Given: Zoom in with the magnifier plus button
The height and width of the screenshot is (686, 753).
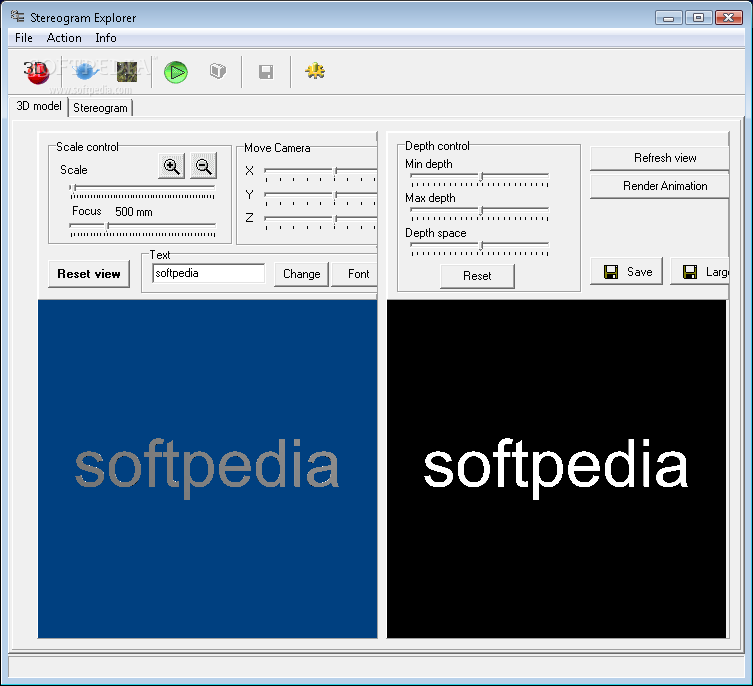Looking at the screenshot, I should click(171, 166).
